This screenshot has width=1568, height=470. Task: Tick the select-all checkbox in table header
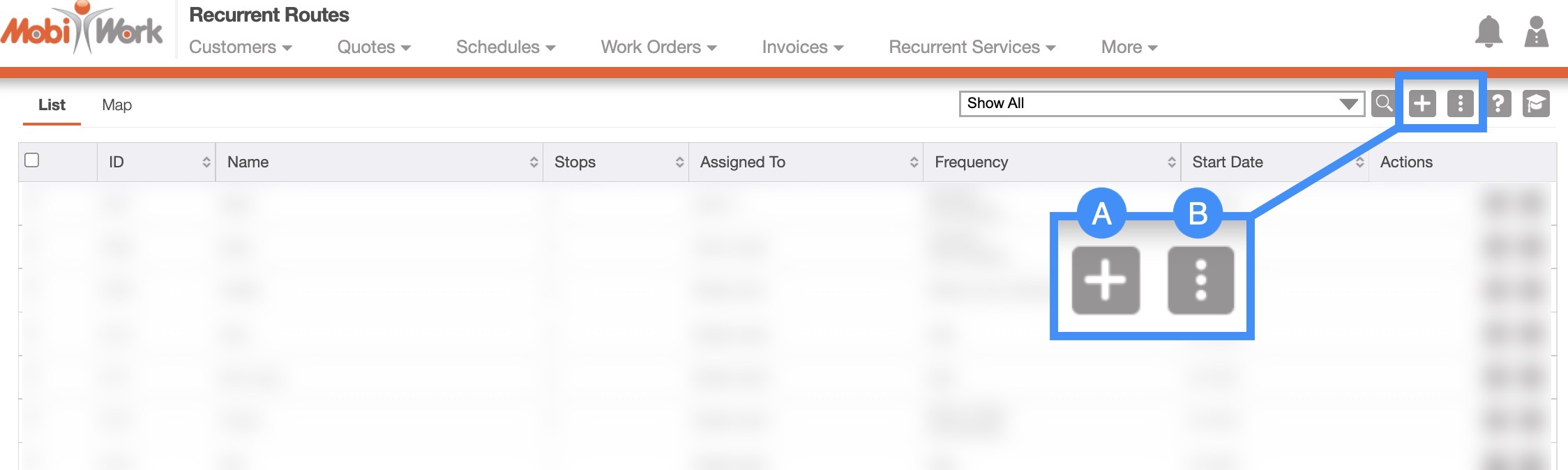click(32, 160)
